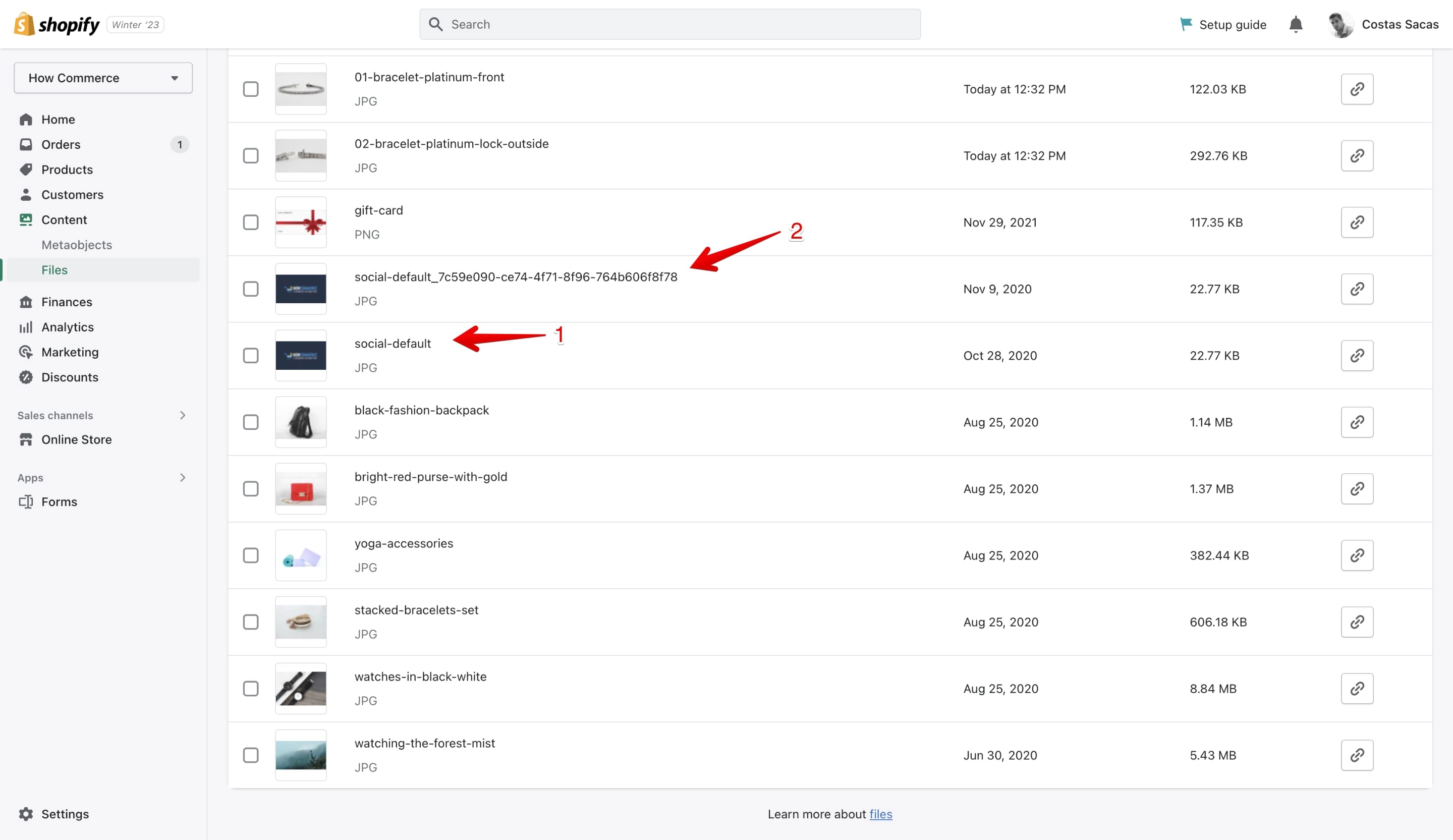Click the Home house icon
This screenshot has height=840, width=1453.
tap(26, 120)
